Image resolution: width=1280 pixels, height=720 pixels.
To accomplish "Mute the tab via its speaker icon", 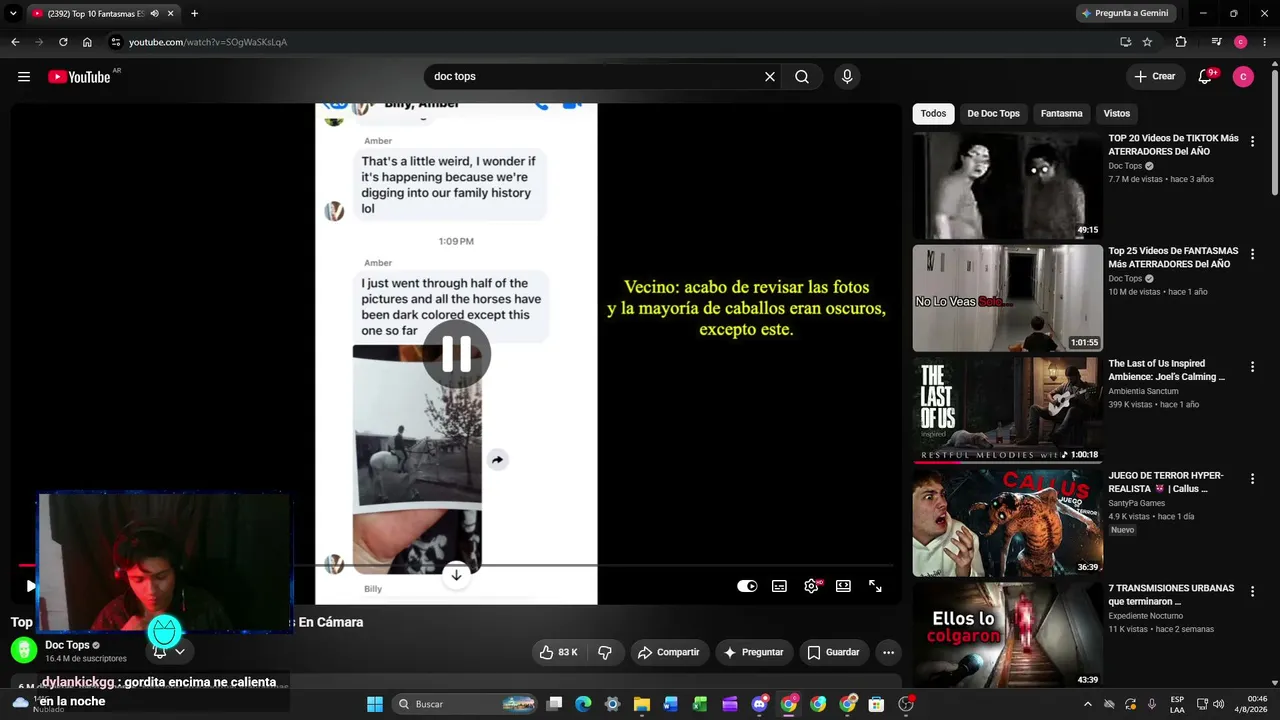I will coord(154,14).
